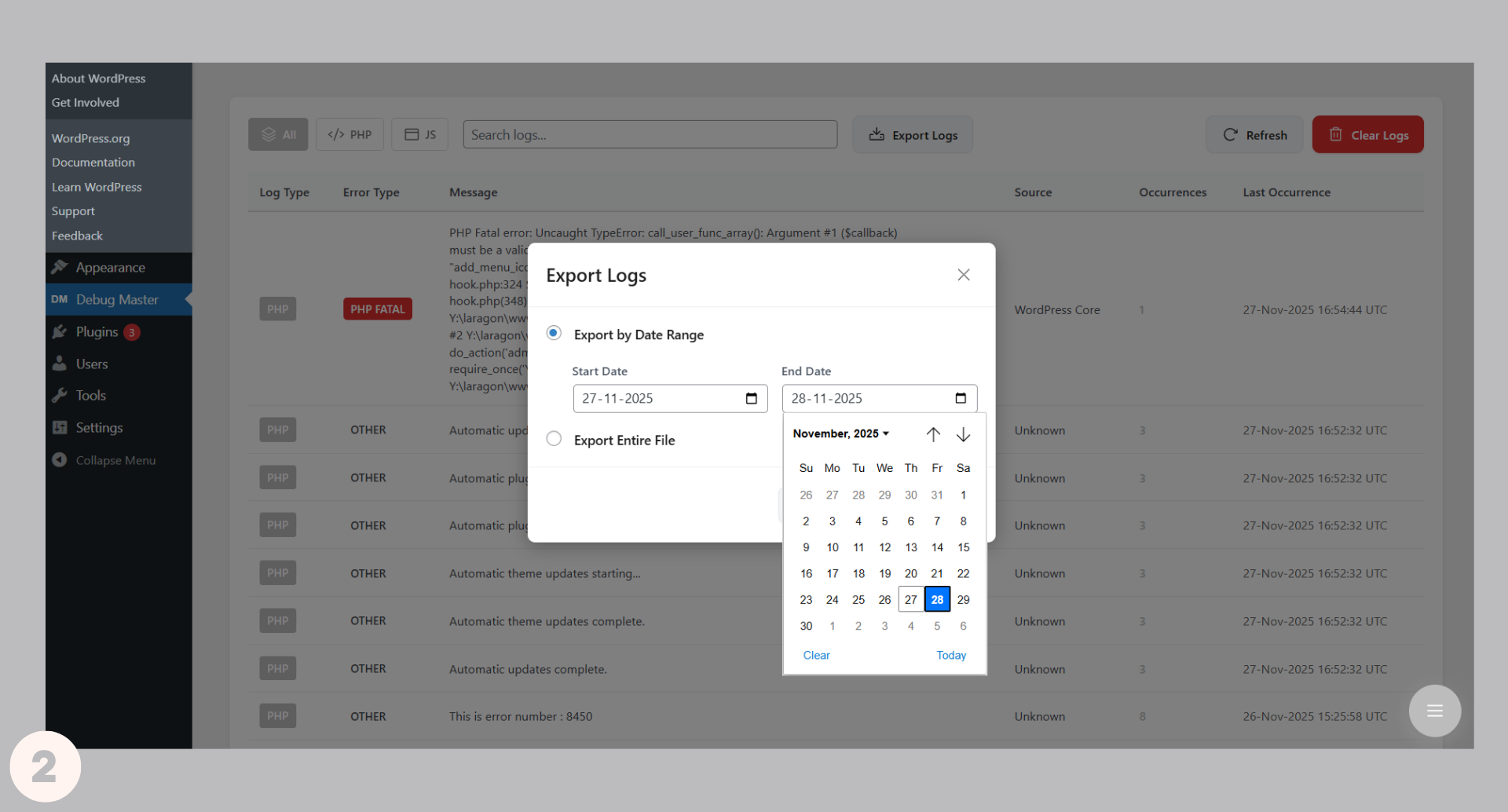Choose November 15 in the date picker

(x=964, y=547)
